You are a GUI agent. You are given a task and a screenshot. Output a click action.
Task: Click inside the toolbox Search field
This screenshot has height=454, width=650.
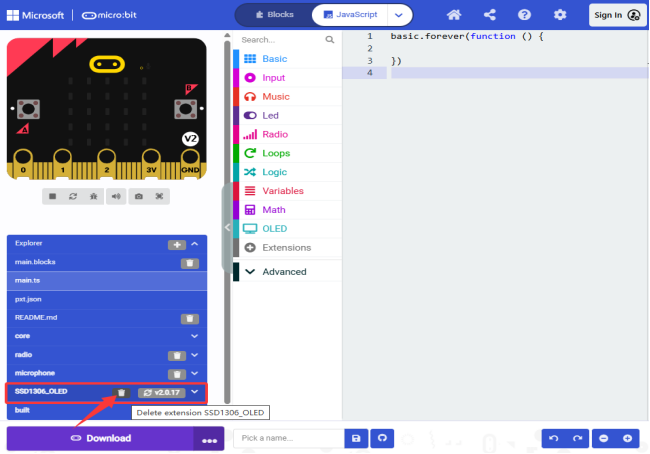pyautogui.click(x=282, y=40)
